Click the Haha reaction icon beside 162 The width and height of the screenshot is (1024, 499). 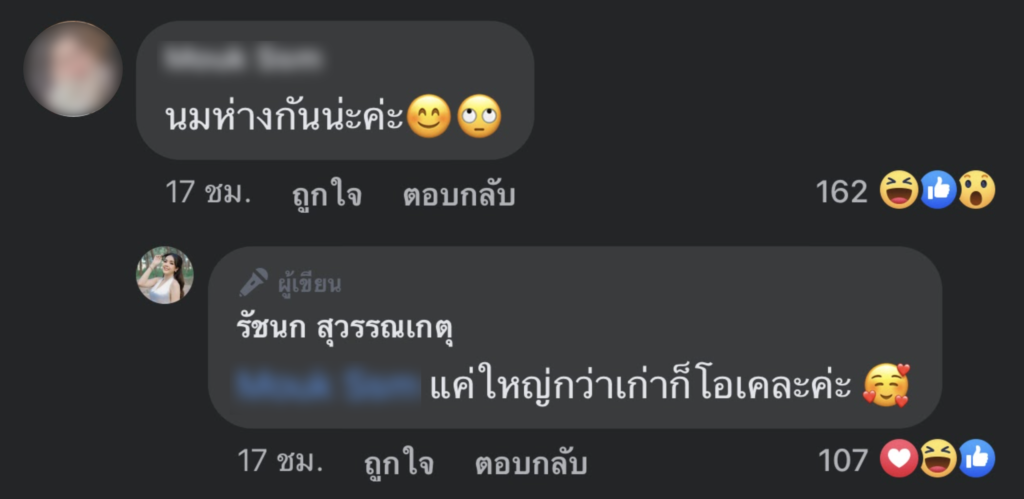(x=899, y=190)
